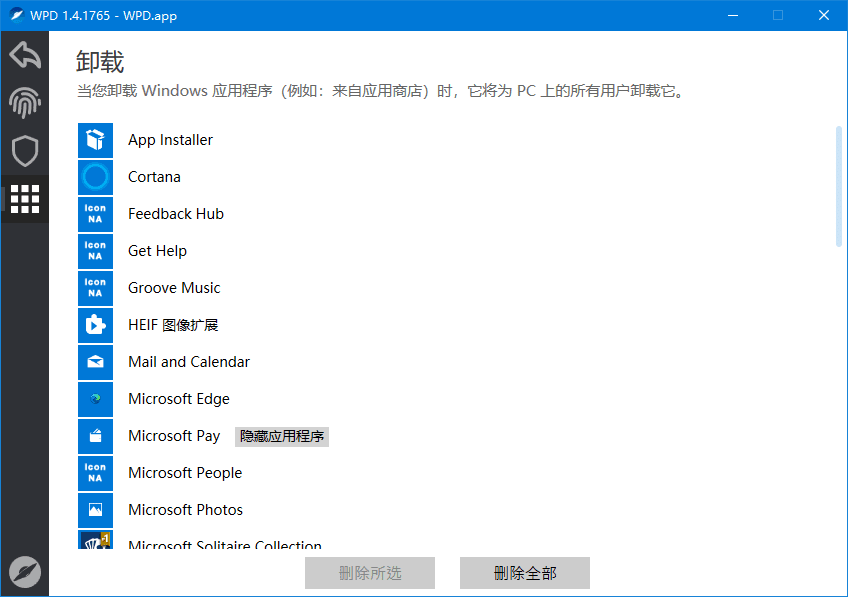Open the shield blocker section
This screenshot has width=848, height=597.
(x=25, y=151)
